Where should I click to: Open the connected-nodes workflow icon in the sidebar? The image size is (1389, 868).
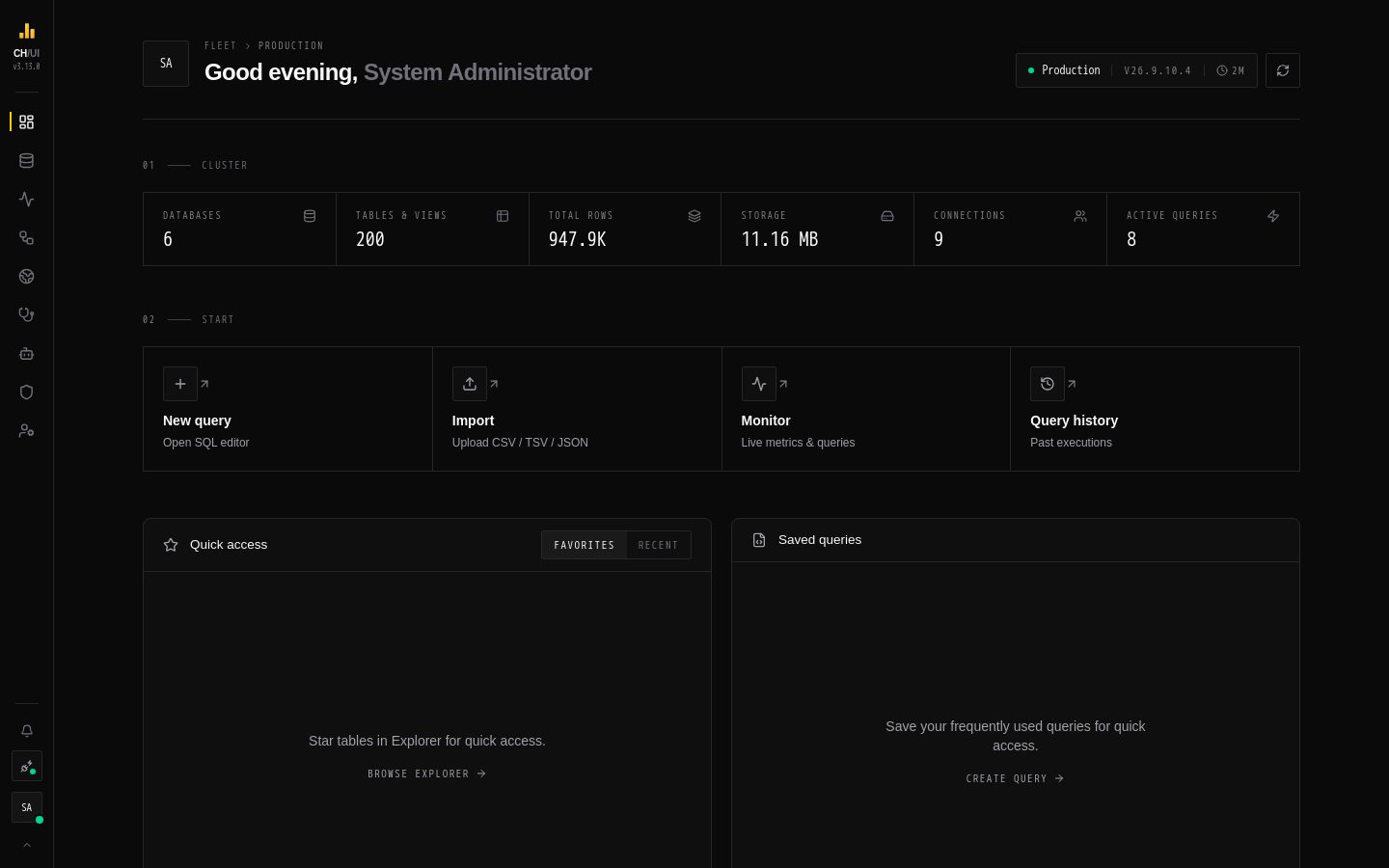tap(27, 238)
